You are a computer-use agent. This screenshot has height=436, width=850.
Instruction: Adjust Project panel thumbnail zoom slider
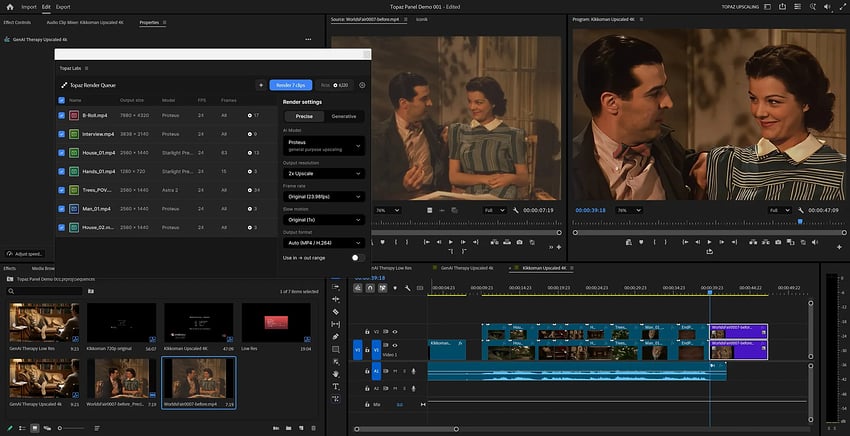pyautogui.click(x=72, y=428)
